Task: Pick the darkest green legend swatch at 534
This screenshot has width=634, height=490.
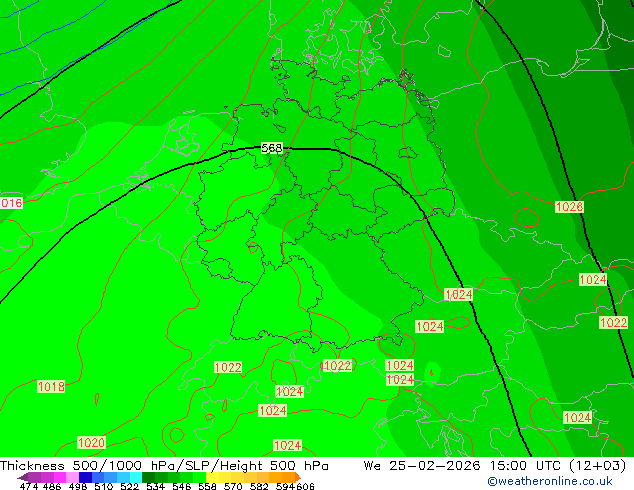Action: tap(148, 477)
